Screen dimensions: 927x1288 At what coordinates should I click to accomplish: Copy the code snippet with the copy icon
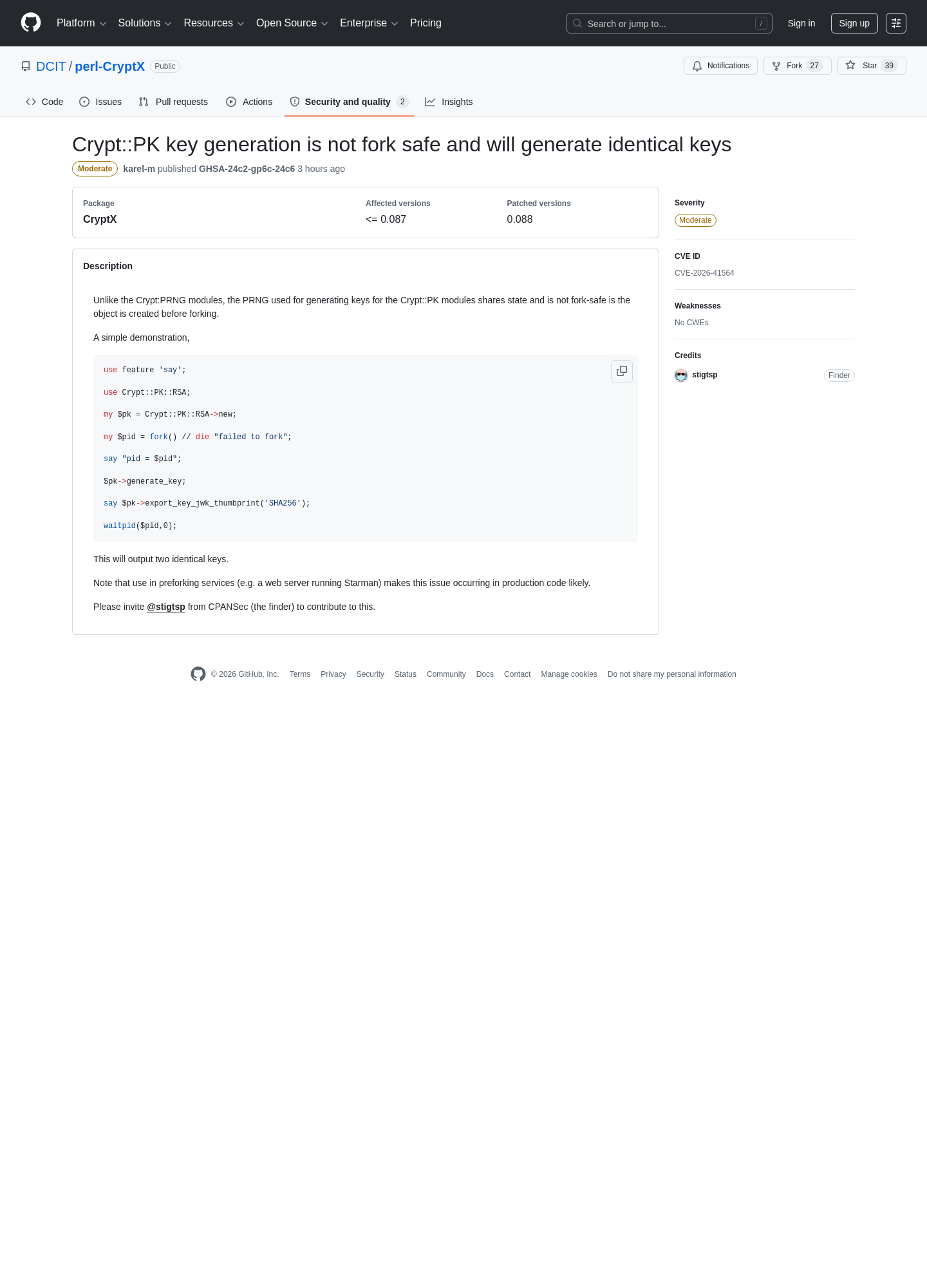coord(622,372)
